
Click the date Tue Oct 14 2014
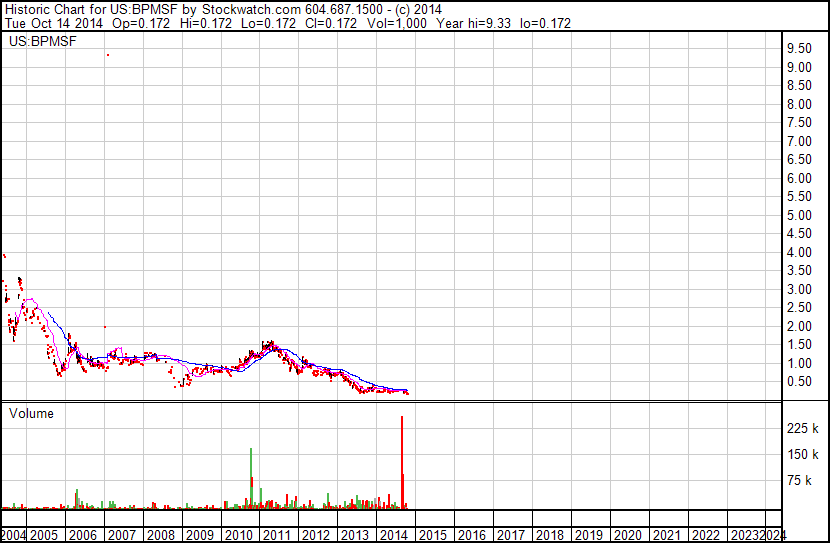coord(54,23)
